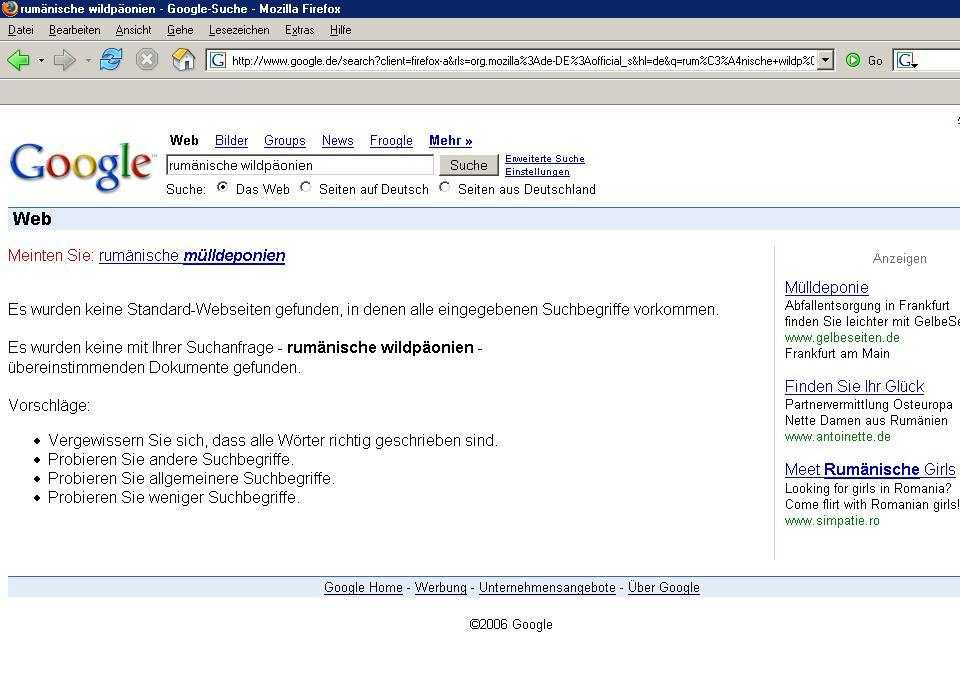Viewport: 960px width, 694px height.
Task: Click the "Meinten Sie:" label text
Action: pos(51,256)
